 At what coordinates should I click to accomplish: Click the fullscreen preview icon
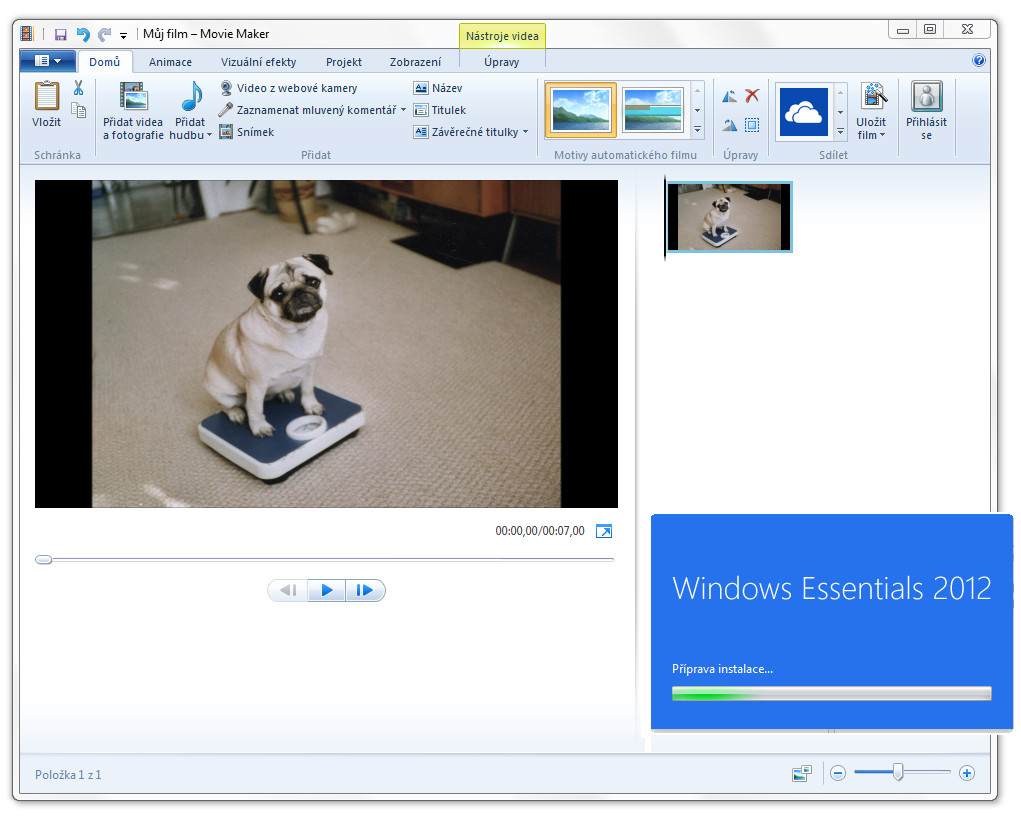pyautogui.click(x=604, y=531)
